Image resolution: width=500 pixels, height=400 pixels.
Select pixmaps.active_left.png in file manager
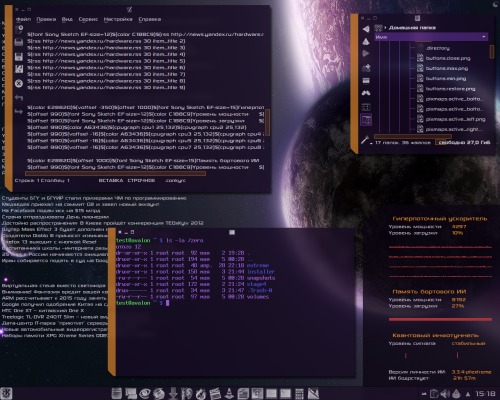click(451, 119)
